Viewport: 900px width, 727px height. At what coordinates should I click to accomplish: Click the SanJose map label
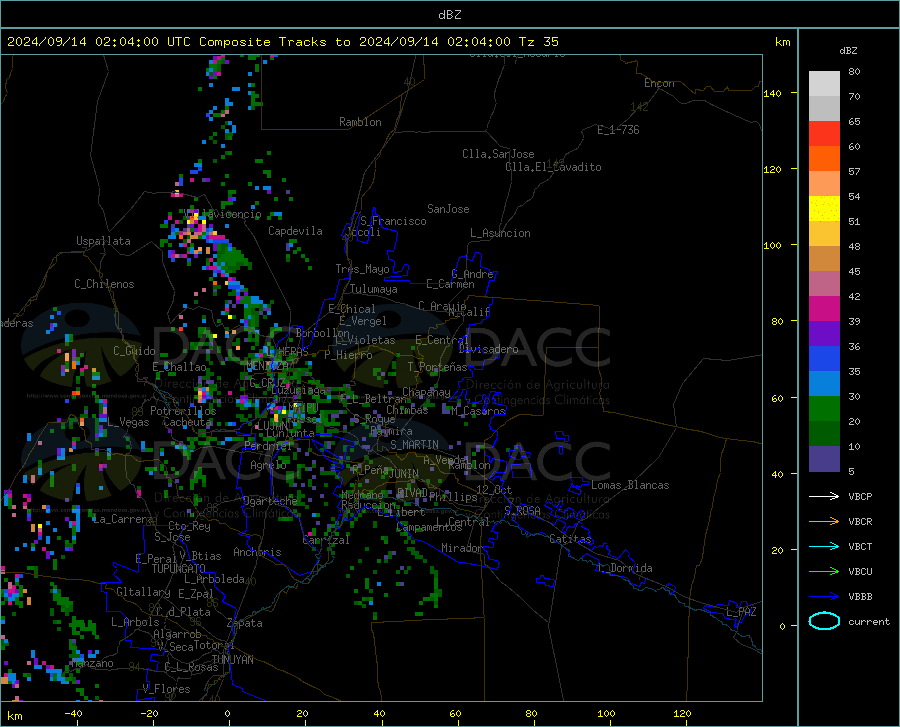coord(448,209)
